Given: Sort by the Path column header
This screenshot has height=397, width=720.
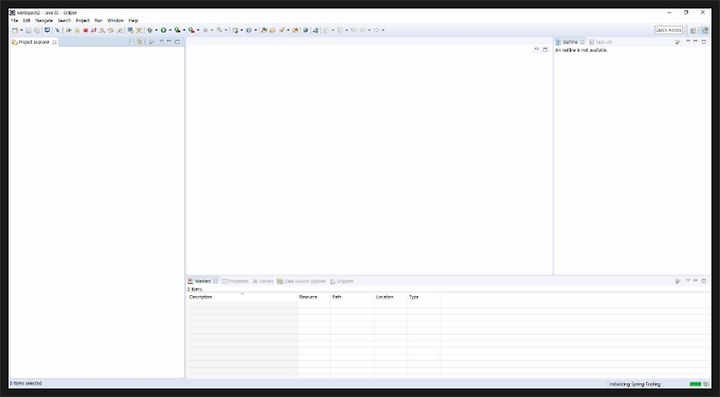Looking at the screenshot, I should (352, 297).
